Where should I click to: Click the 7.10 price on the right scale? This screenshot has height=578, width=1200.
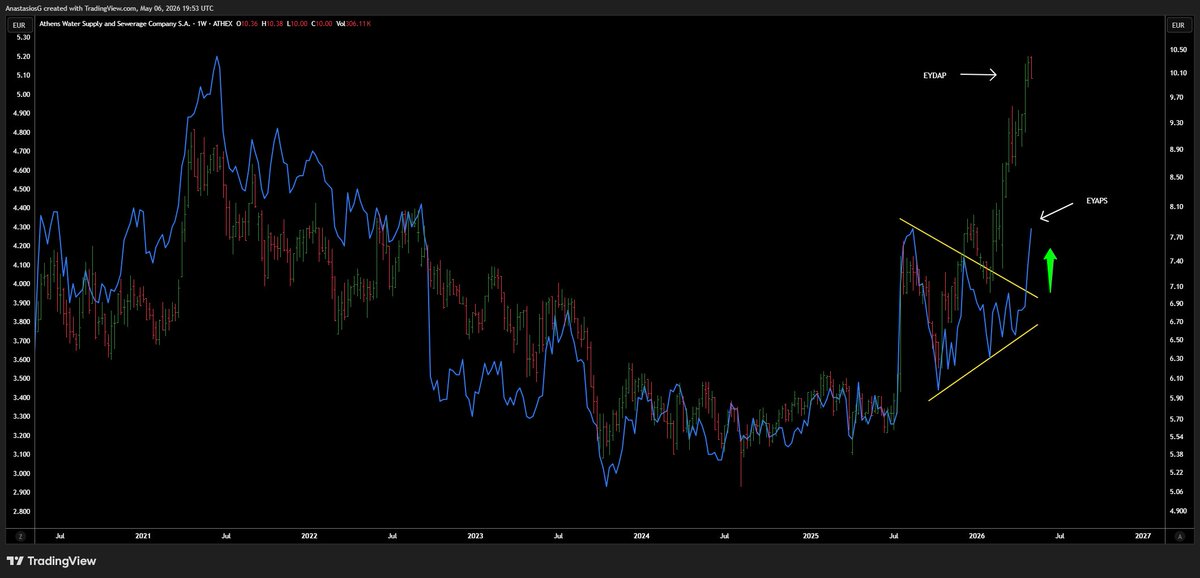pyautogui.click(x=1178, y=285)
